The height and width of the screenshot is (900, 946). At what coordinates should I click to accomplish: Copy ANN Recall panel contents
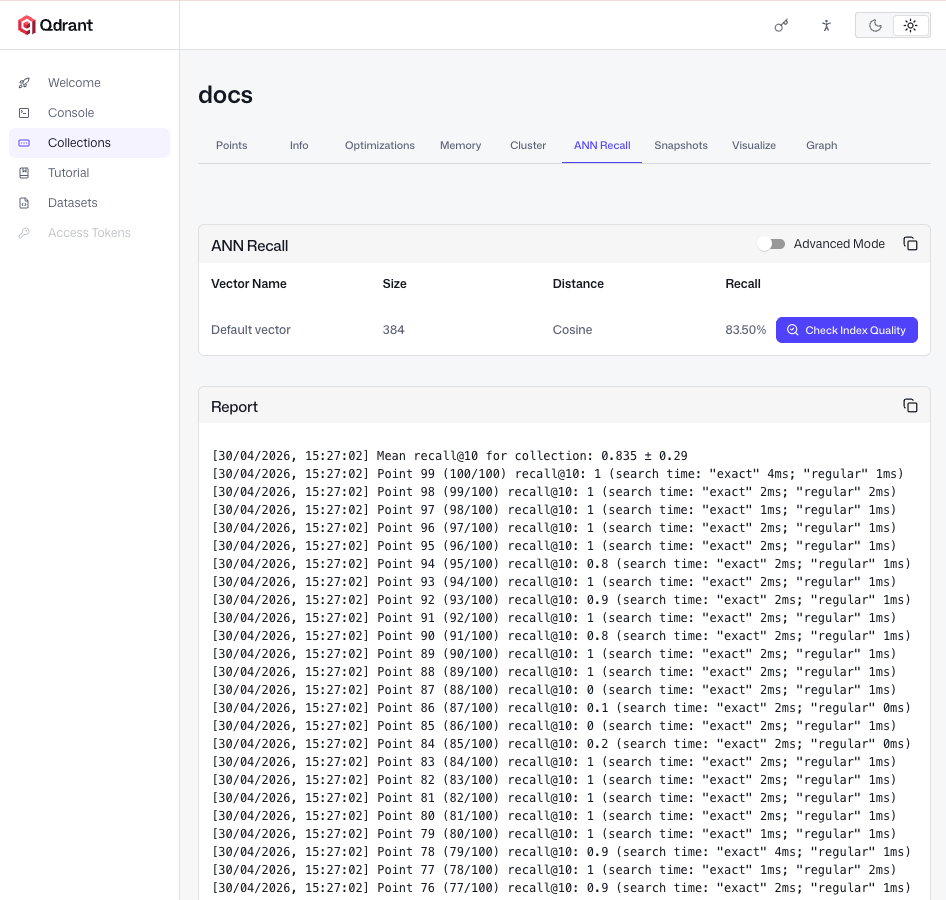910,244
